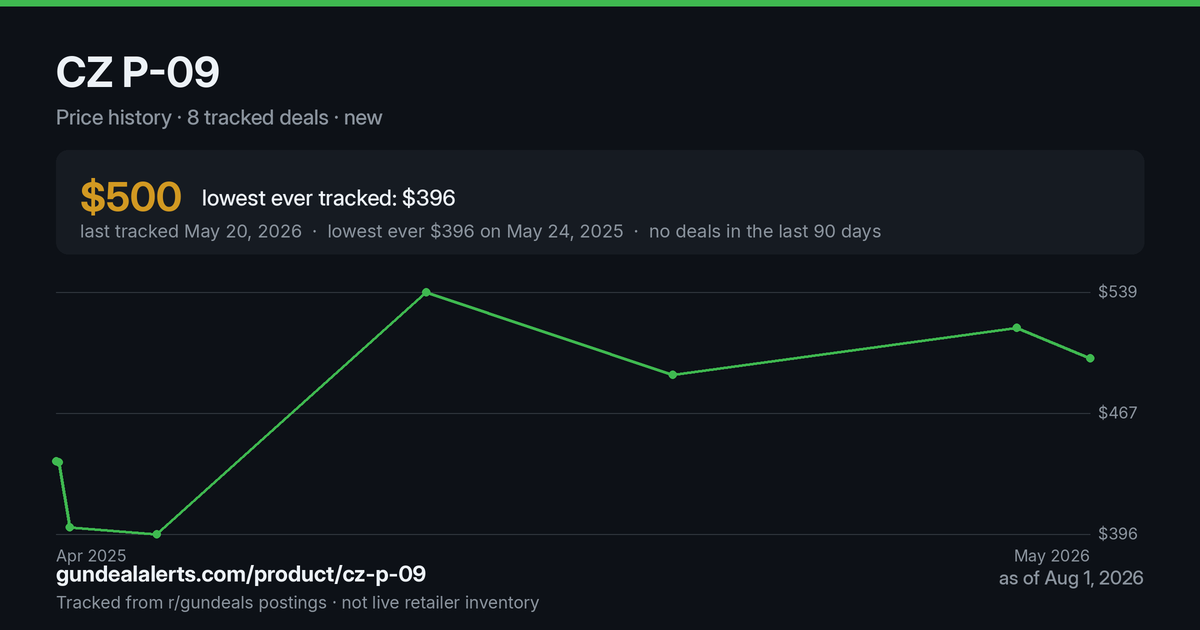The image size is (1200, 630).
Task: Open the gundealalerts.com/product/cz-p-09 link
Action: pyautogui.click(x=241, y=574)
